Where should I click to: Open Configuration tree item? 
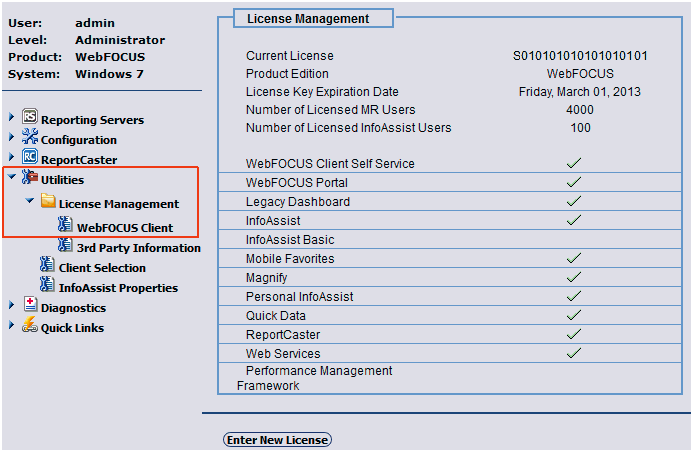[x=79, y=140]
